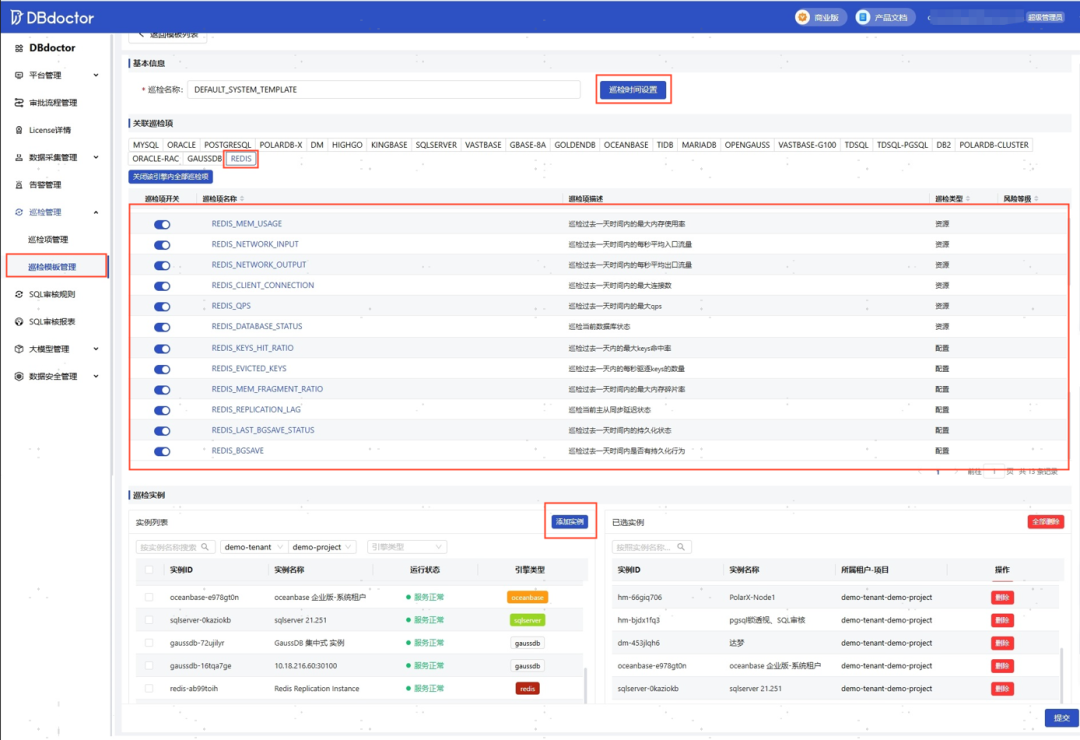Screen dimensions: 1080x740
Task: Open 巡检项管理 in sidebar
Action: (48, 240)
